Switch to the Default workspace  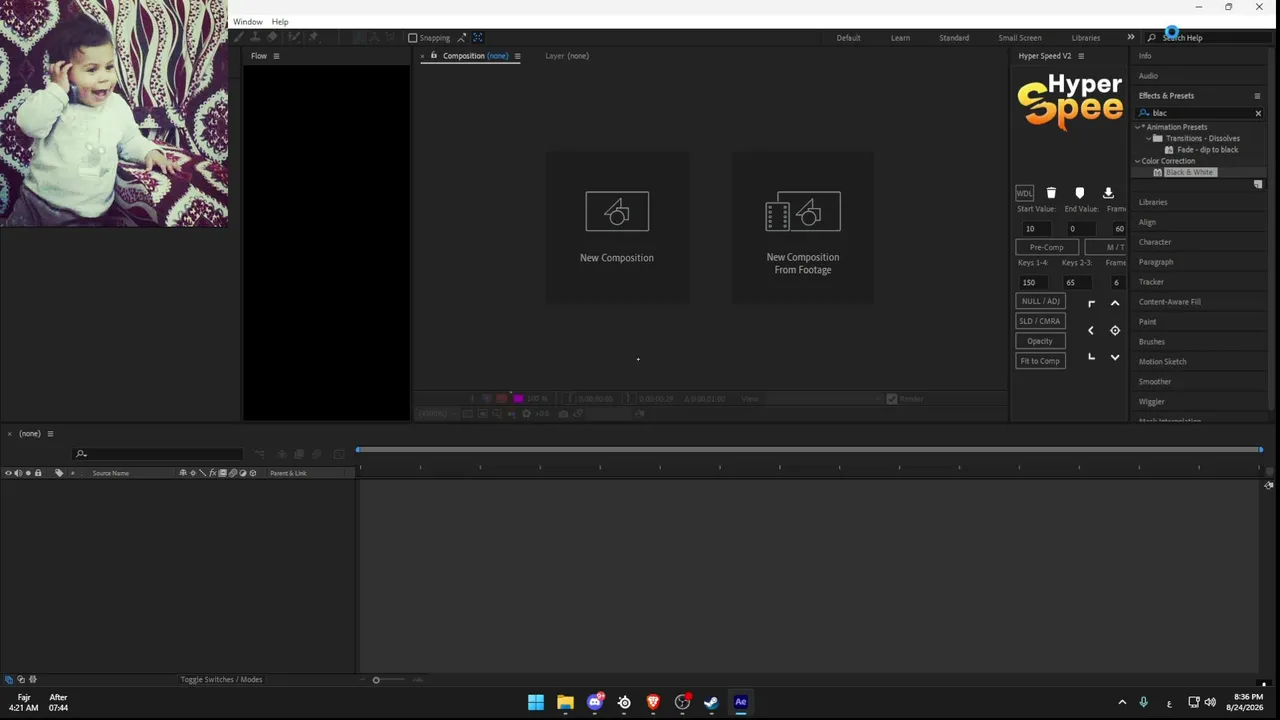(x=848, y=38)
